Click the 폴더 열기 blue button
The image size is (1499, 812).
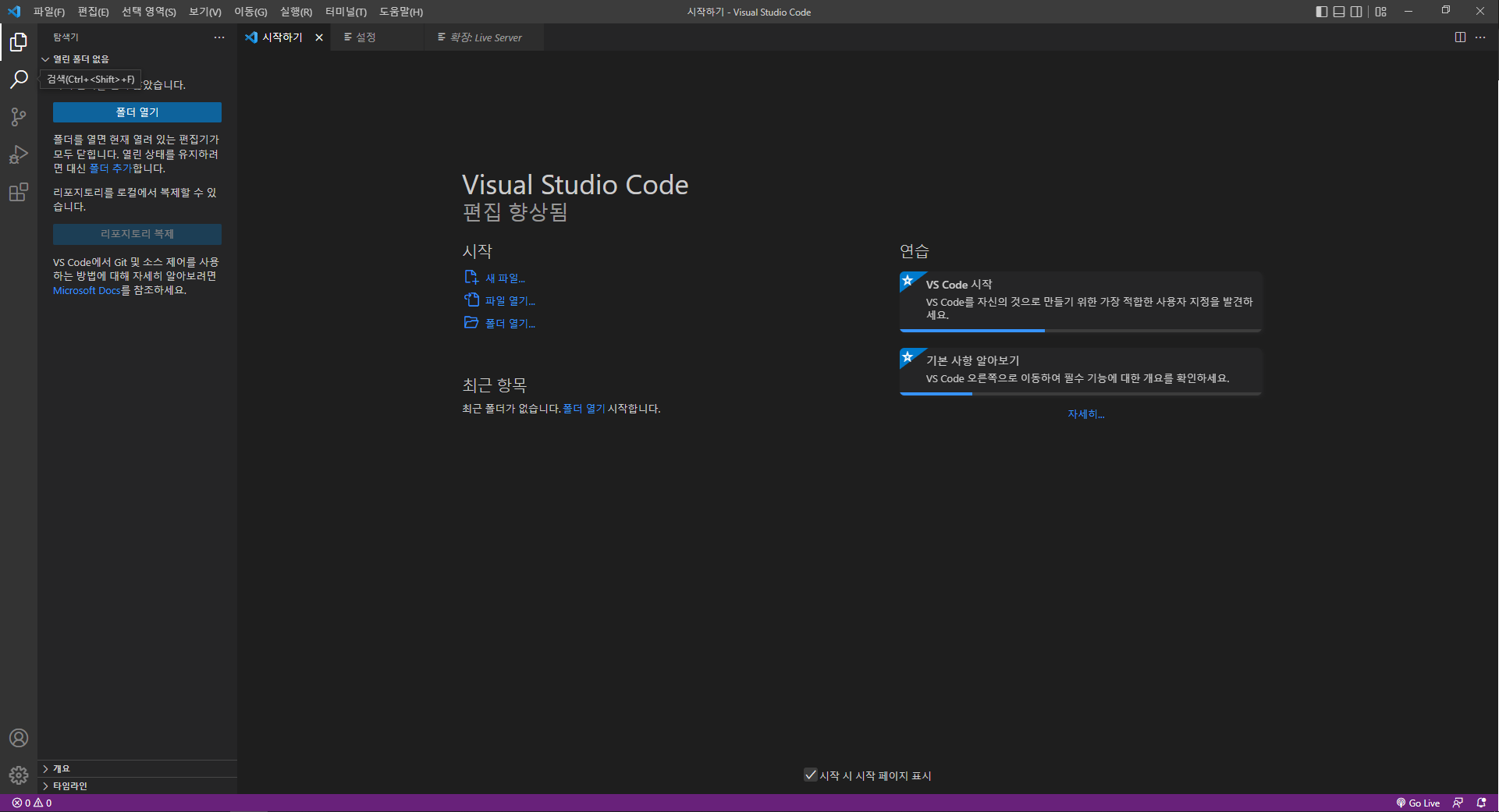click(x=137, y=112)
